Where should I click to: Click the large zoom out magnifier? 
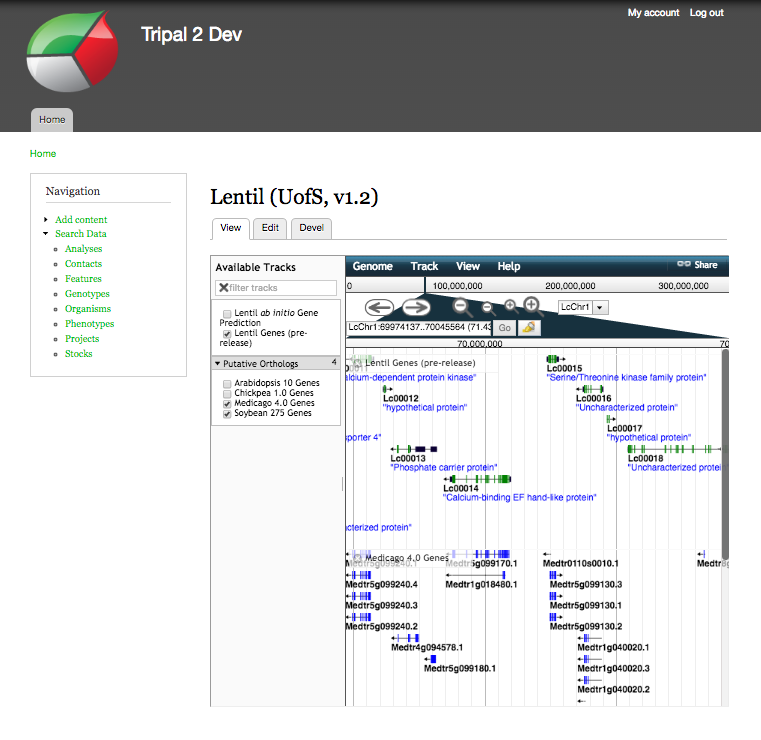pos(463,307)
